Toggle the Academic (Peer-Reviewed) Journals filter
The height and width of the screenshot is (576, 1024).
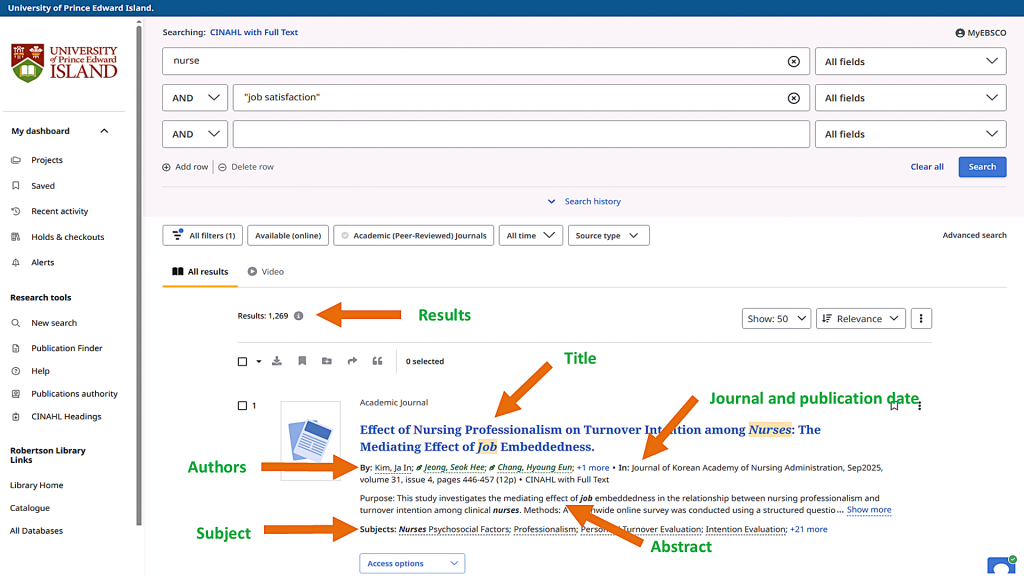[413, 236]
